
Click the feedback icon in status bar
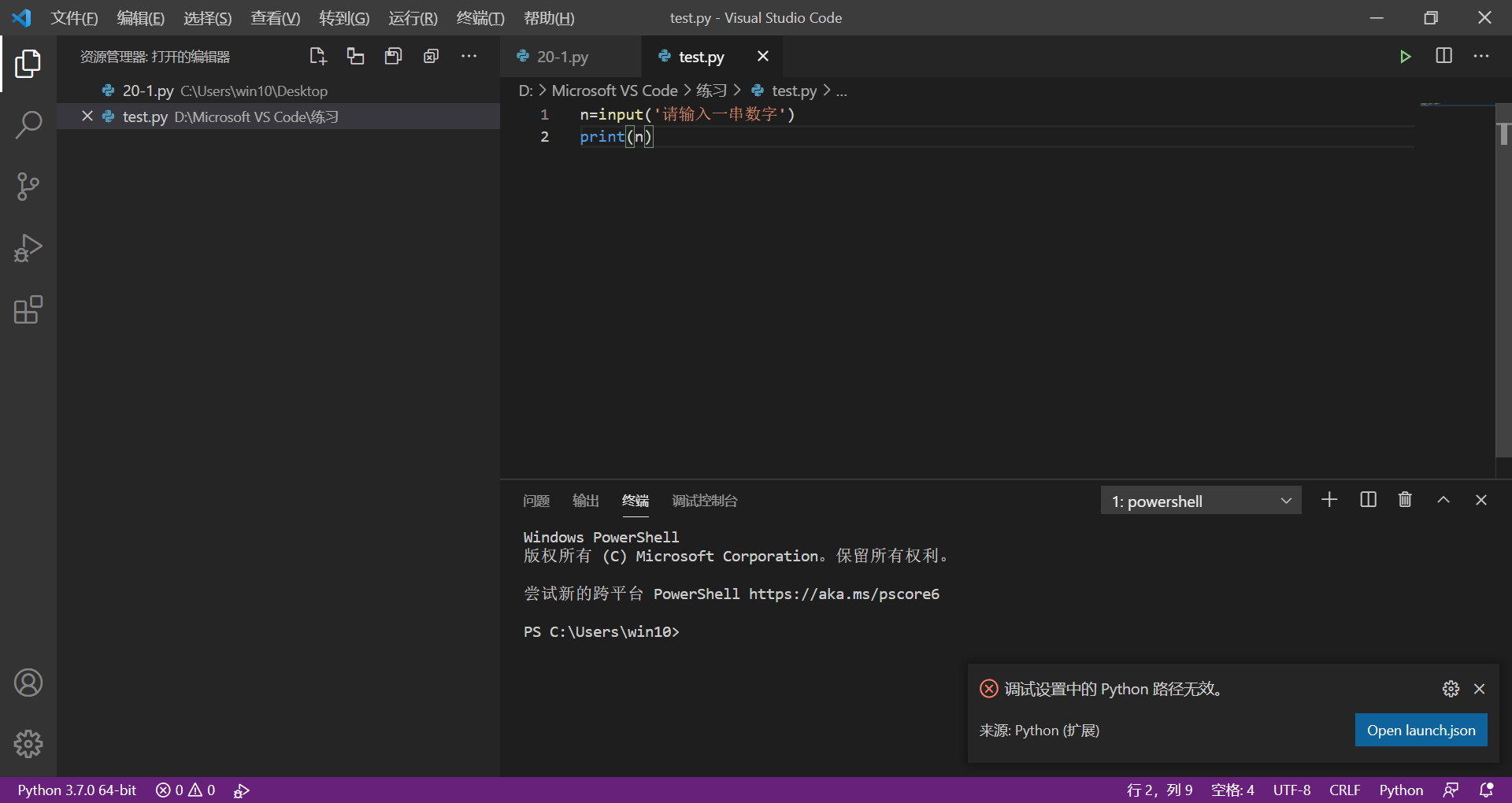coord(1451,790)
